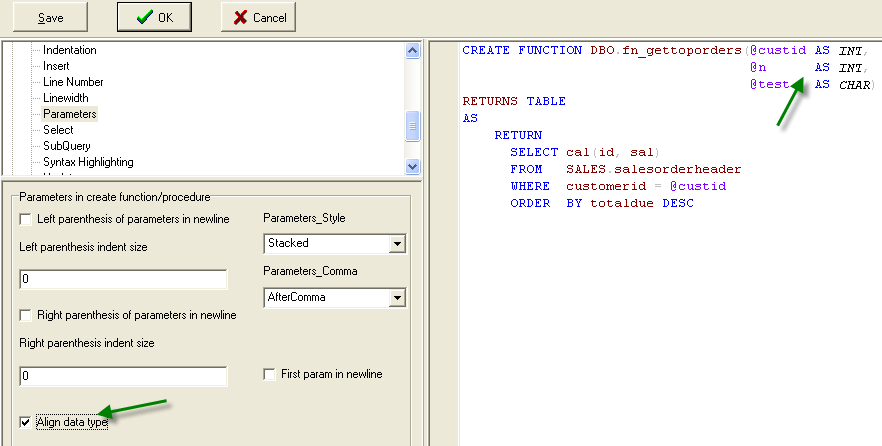Click the RETURN keyword in the preview

[x=518, y=135]
